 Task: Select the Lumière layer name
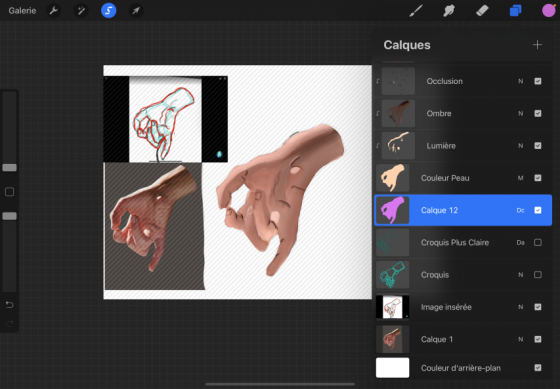click(x=441, y=146)
